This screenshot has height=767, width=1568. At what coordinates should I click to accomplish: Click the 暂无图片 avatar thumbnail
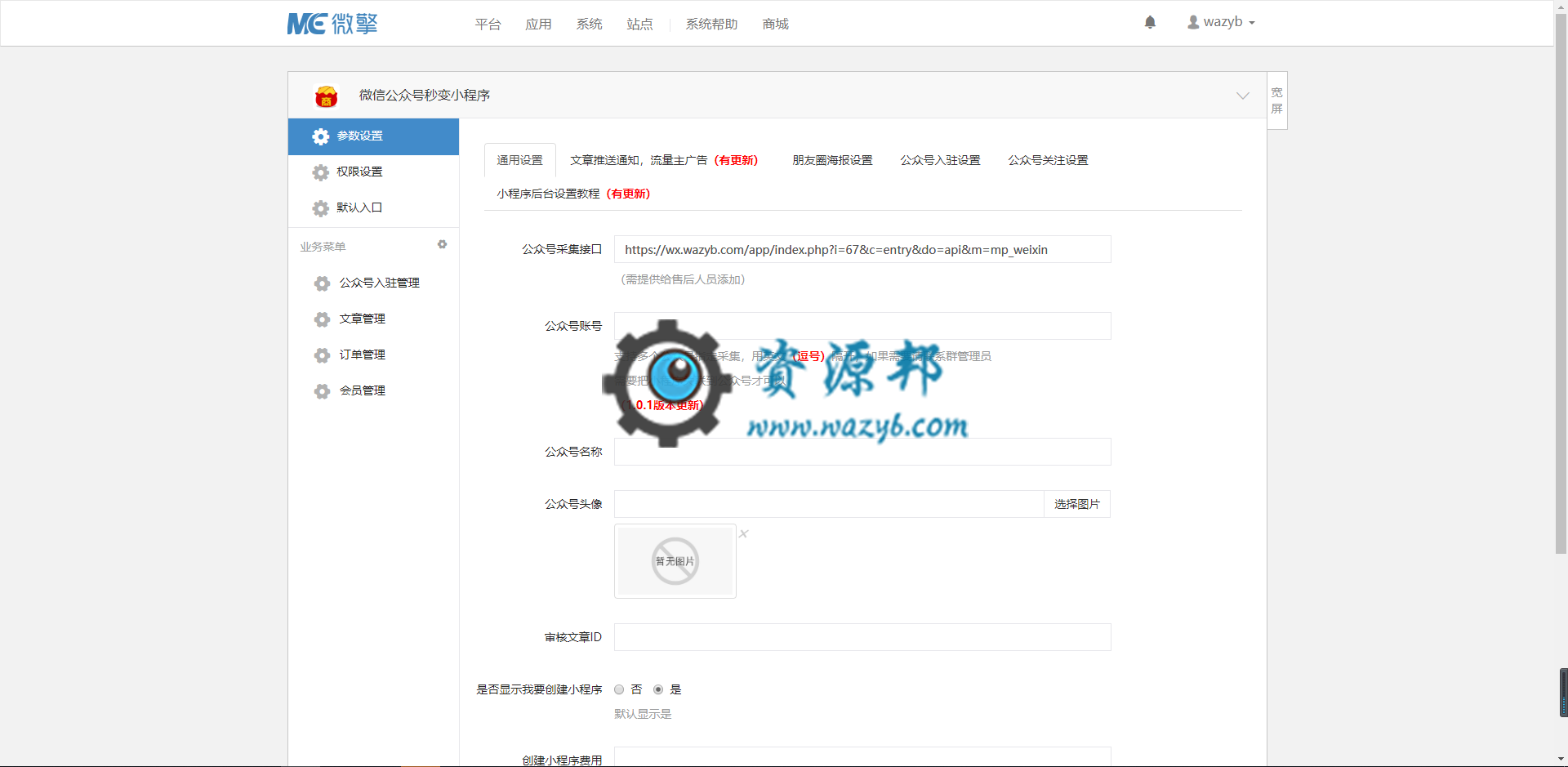tap(675, 561)
